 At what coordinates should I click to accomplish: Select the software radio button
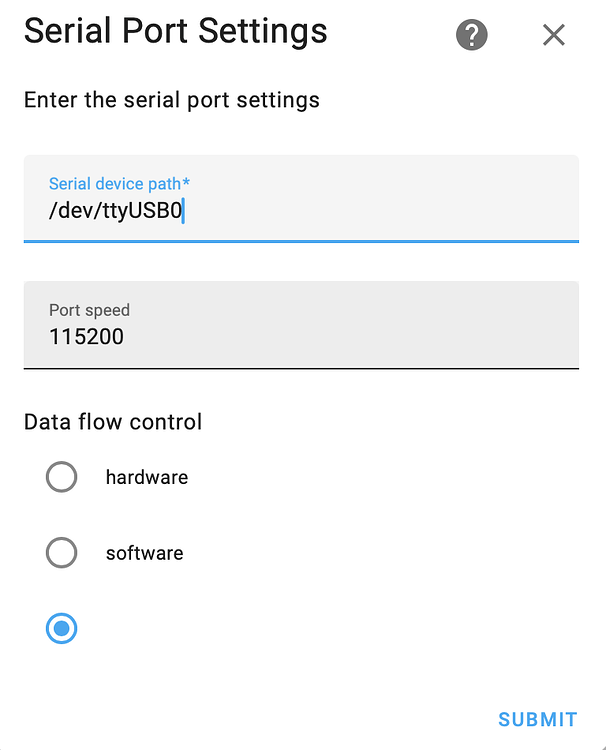coord(61,553)
